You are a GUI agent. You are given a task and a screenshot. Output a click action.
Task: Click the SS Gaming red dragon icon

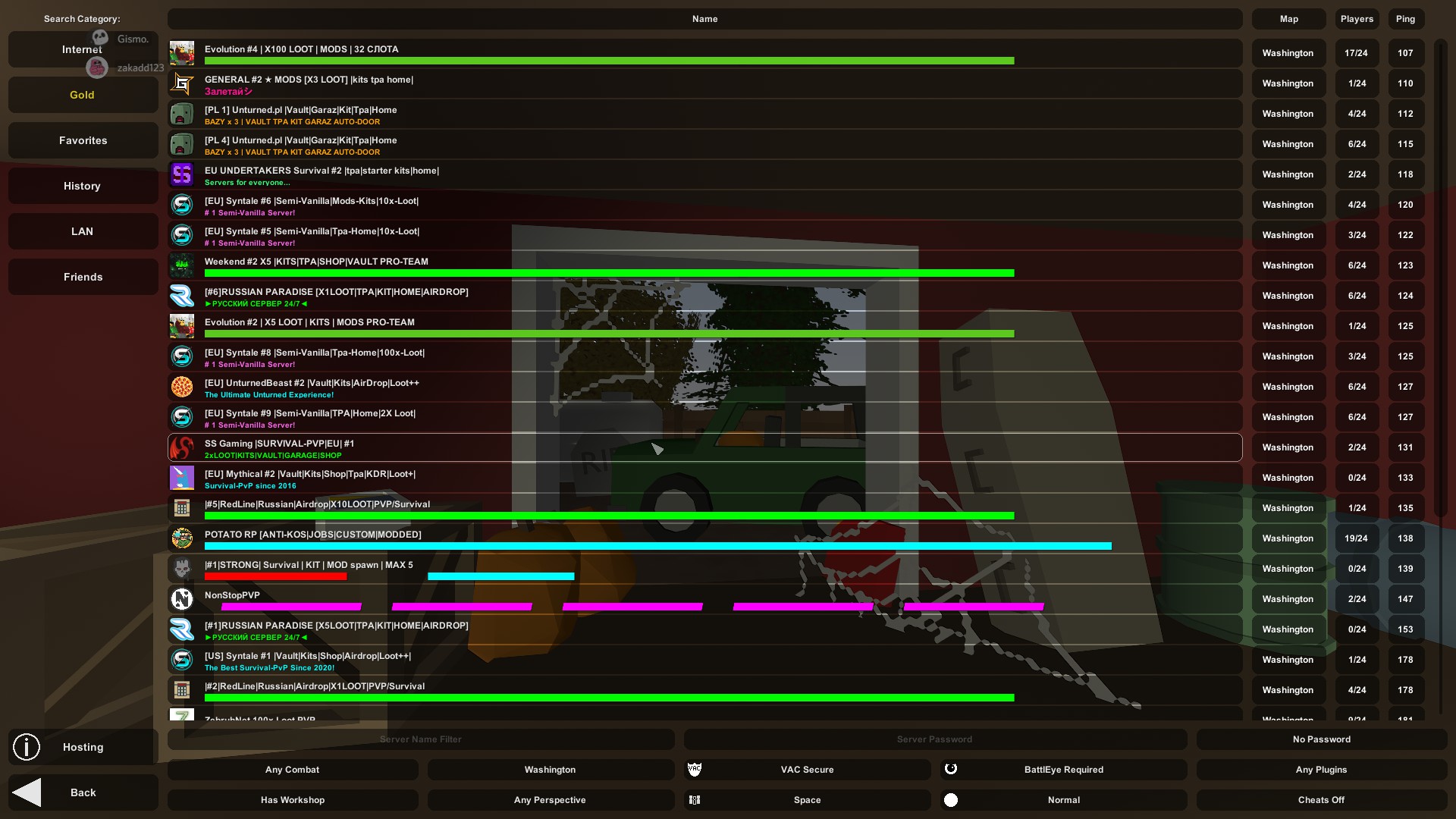click(182, 447)
